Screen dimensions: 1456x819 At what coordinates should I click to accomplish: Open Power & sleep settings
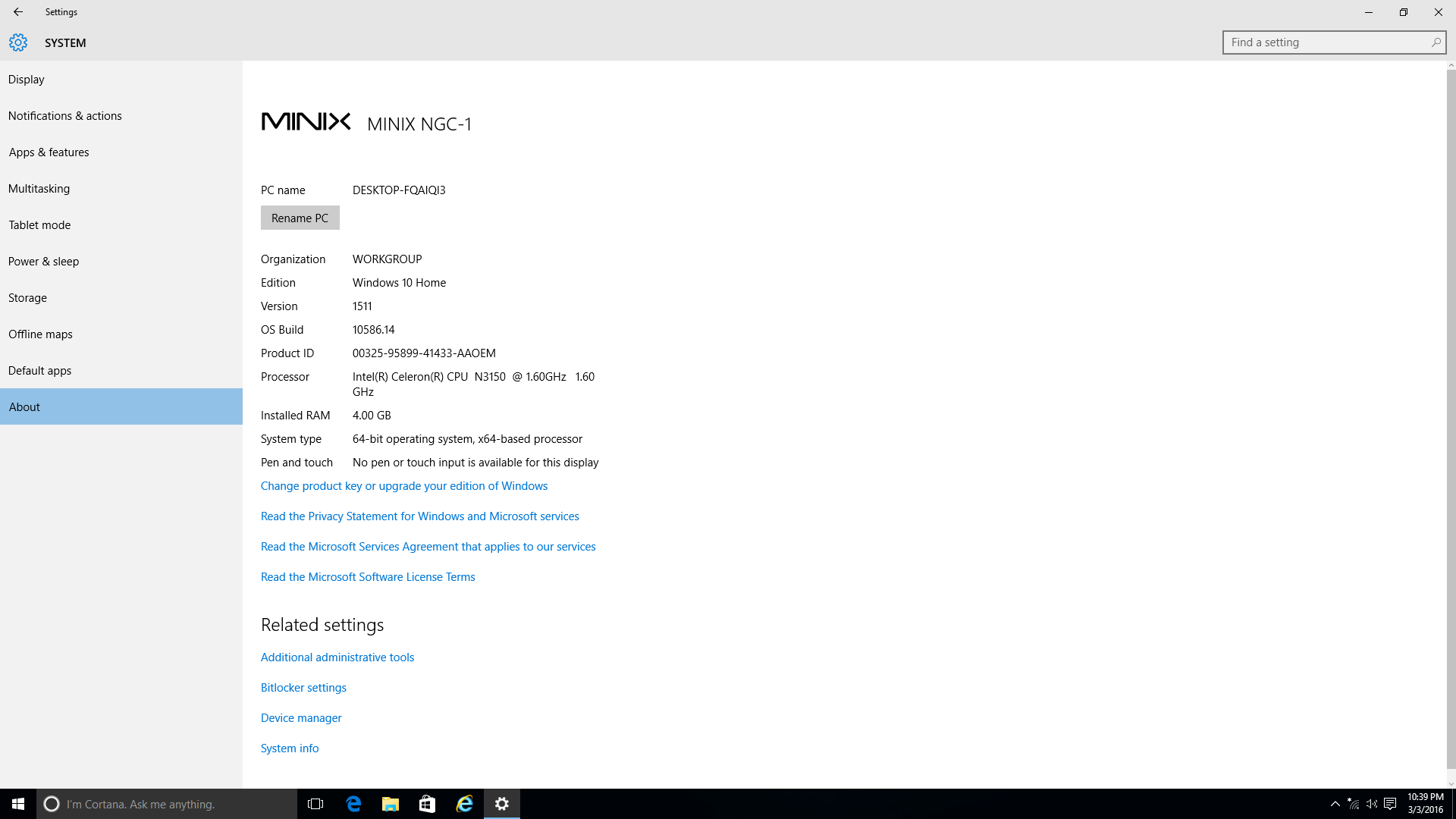click(121, 261)
